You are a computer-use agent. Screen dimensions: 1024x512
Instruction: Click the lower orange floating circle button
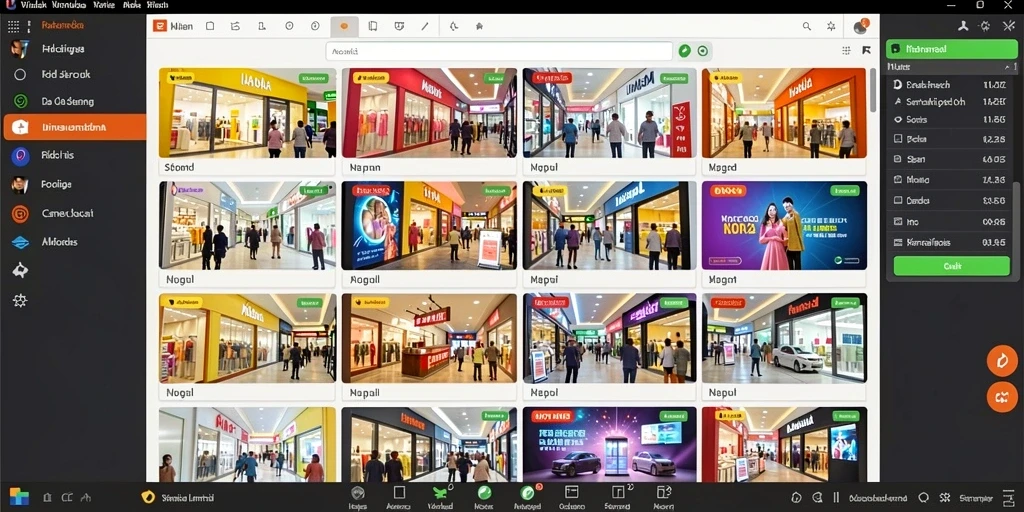coord(1002,396)
